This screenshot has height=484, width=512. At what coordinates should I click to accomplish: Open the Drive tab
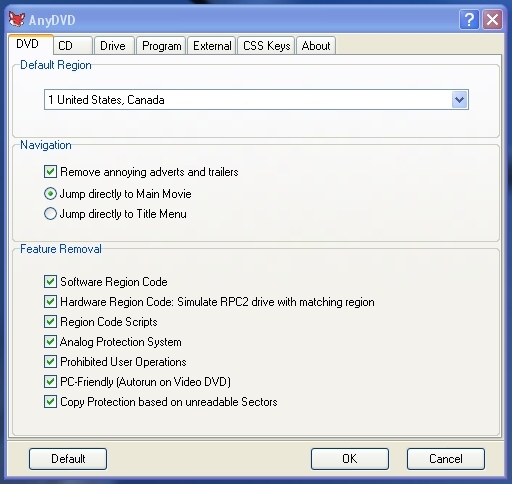click(114, 46)
